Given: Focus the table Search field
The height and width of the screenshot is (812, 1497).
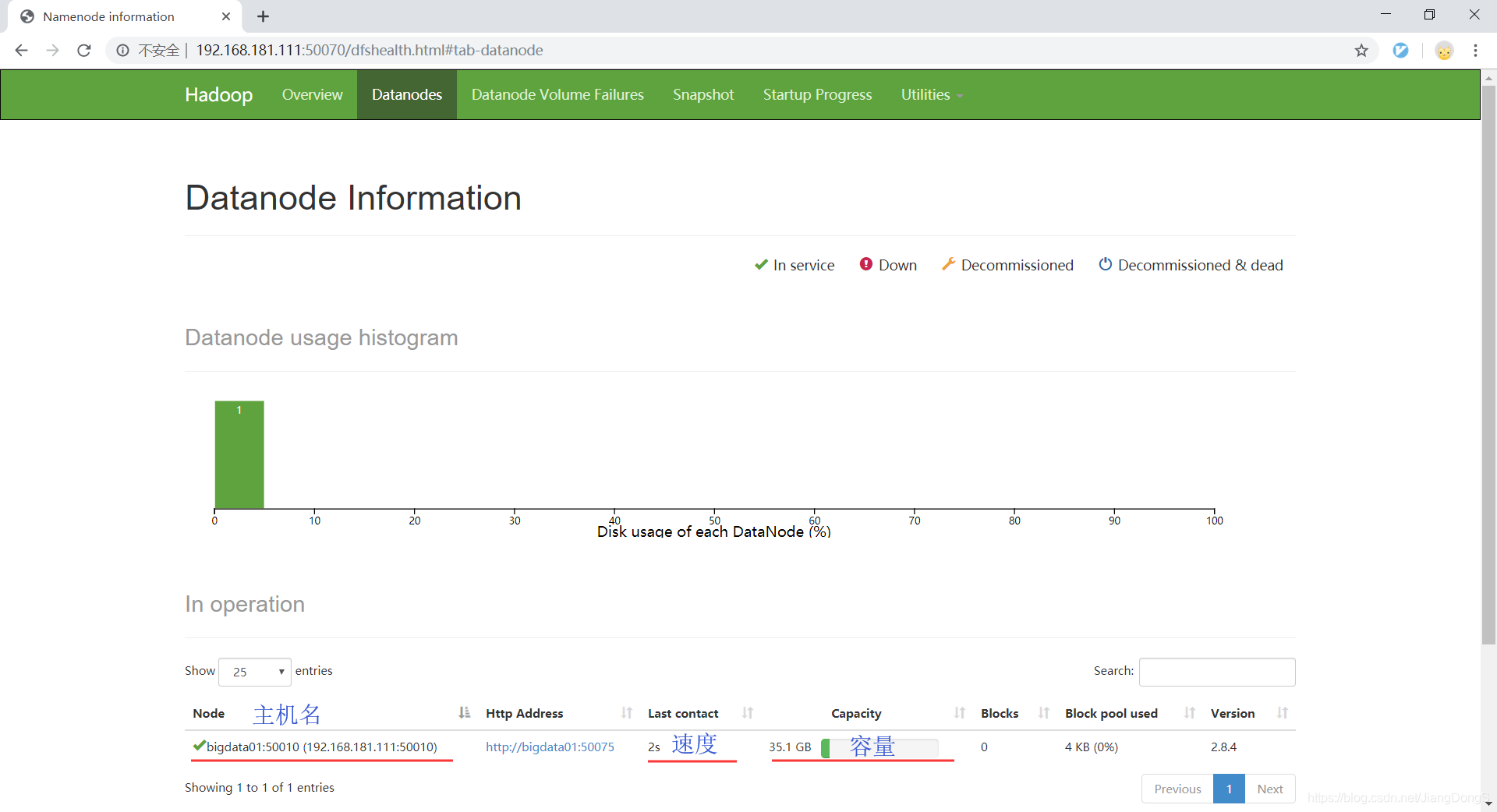Looking at the screenshot, I should tap(1217, 672).
